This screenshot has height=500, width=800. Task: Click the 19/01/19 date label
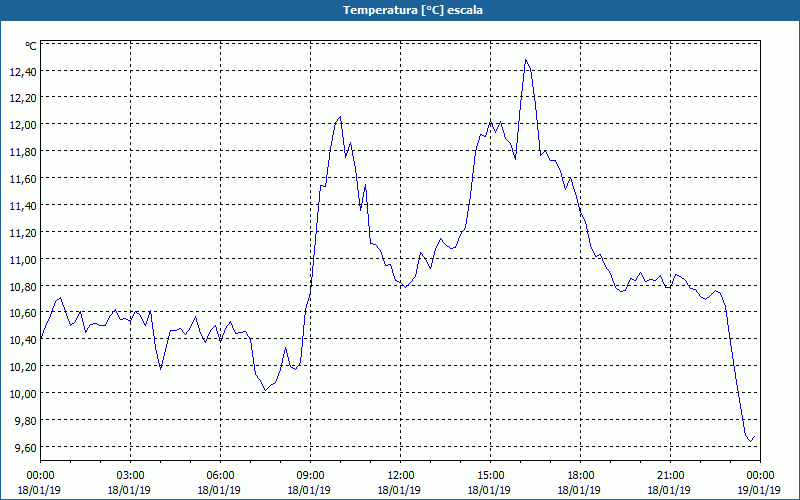759,490
